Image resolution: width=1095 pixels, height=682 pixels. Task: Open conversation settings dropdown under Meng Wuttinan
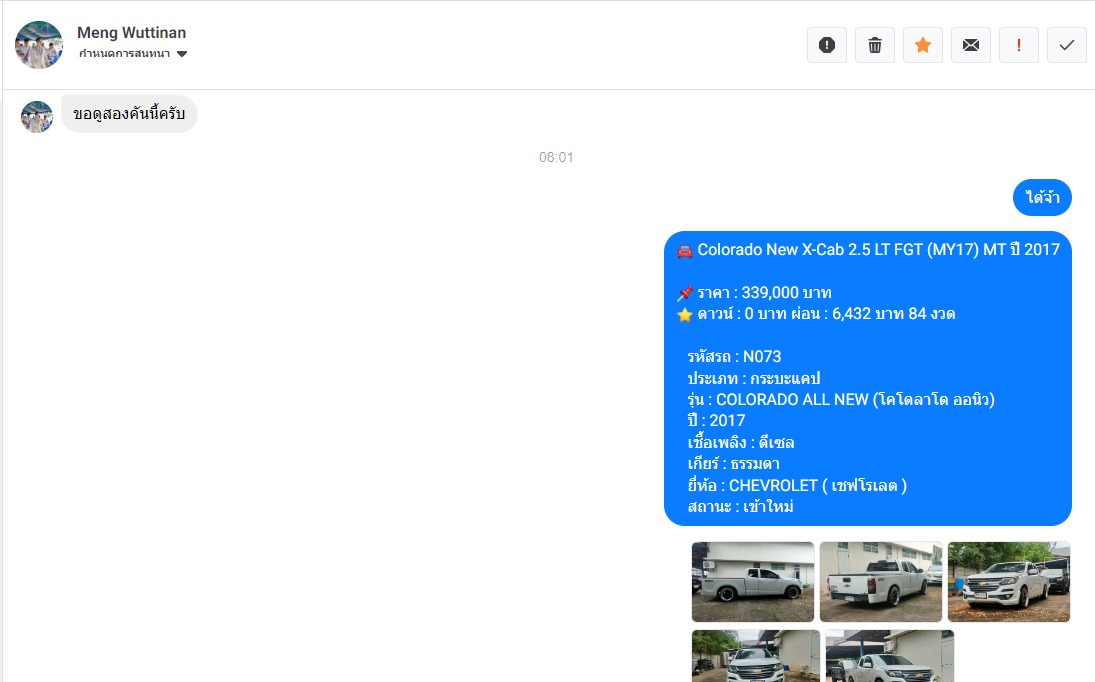[133, 54]
